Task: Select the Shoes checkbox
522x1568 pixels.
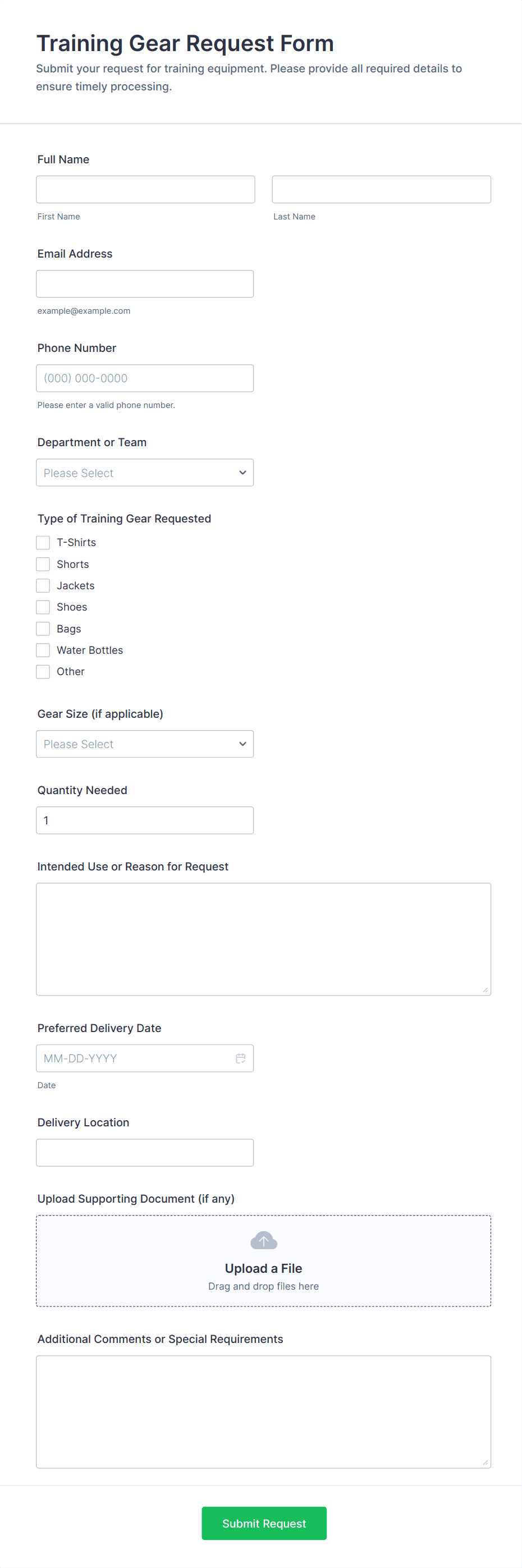Action: (x=43, y=607)
